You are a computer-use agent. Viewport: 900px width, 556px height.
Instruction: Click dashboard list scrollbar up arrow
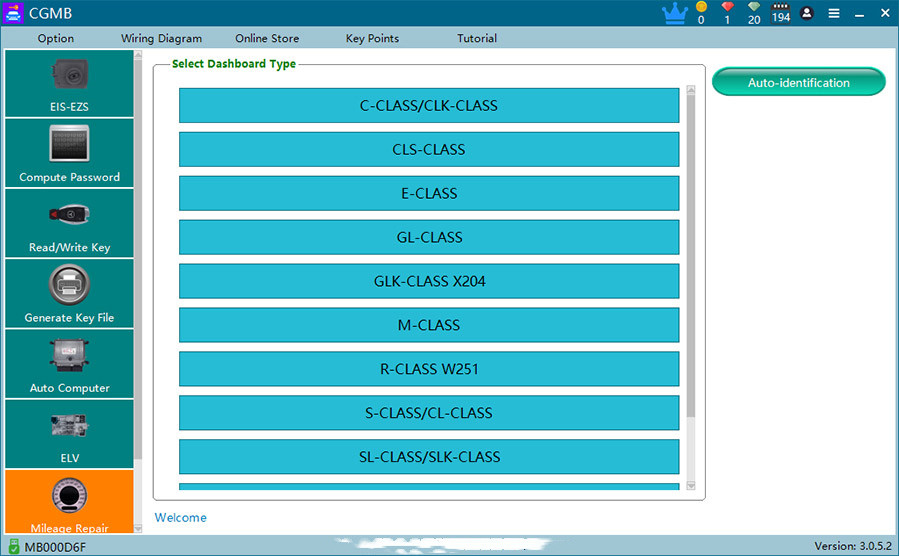click(x=691, y=90)
